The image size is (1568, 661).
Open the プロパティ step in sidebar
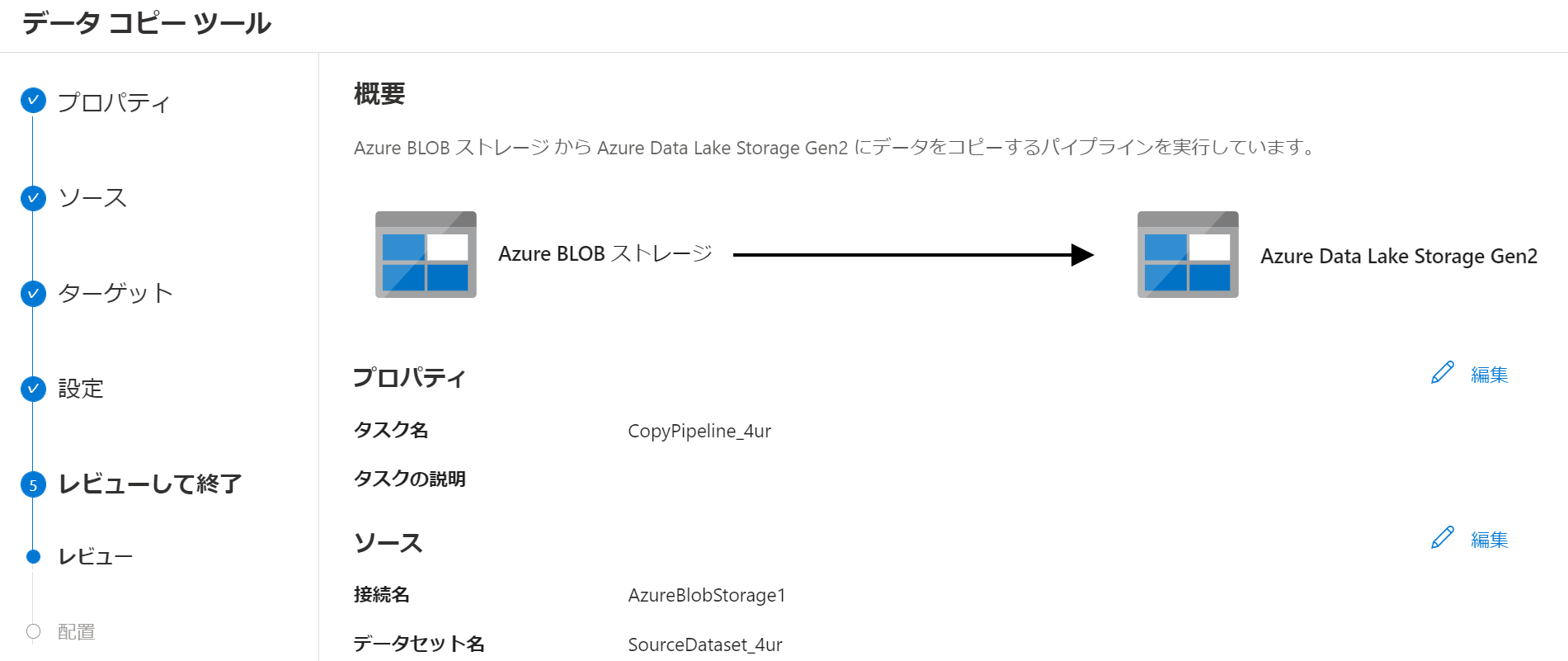tap(114, 102)
